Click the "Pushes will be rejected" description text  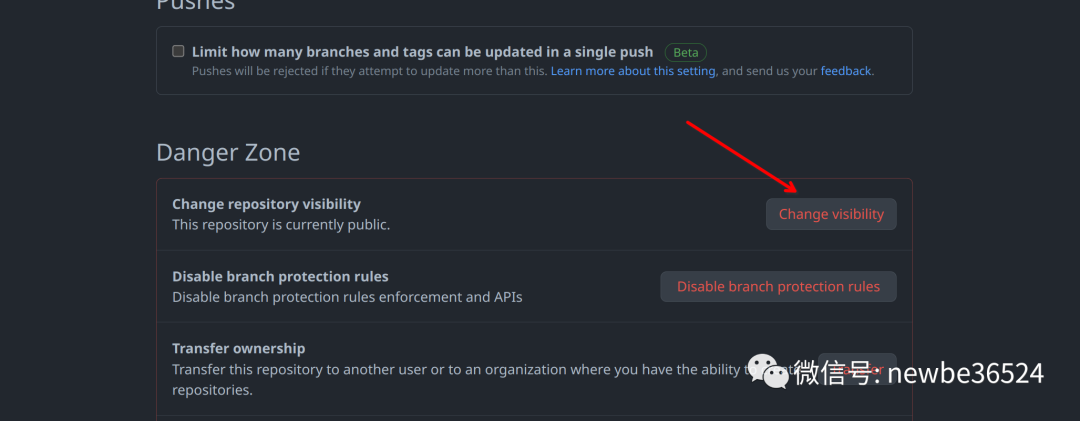click(x=370, y=71)
